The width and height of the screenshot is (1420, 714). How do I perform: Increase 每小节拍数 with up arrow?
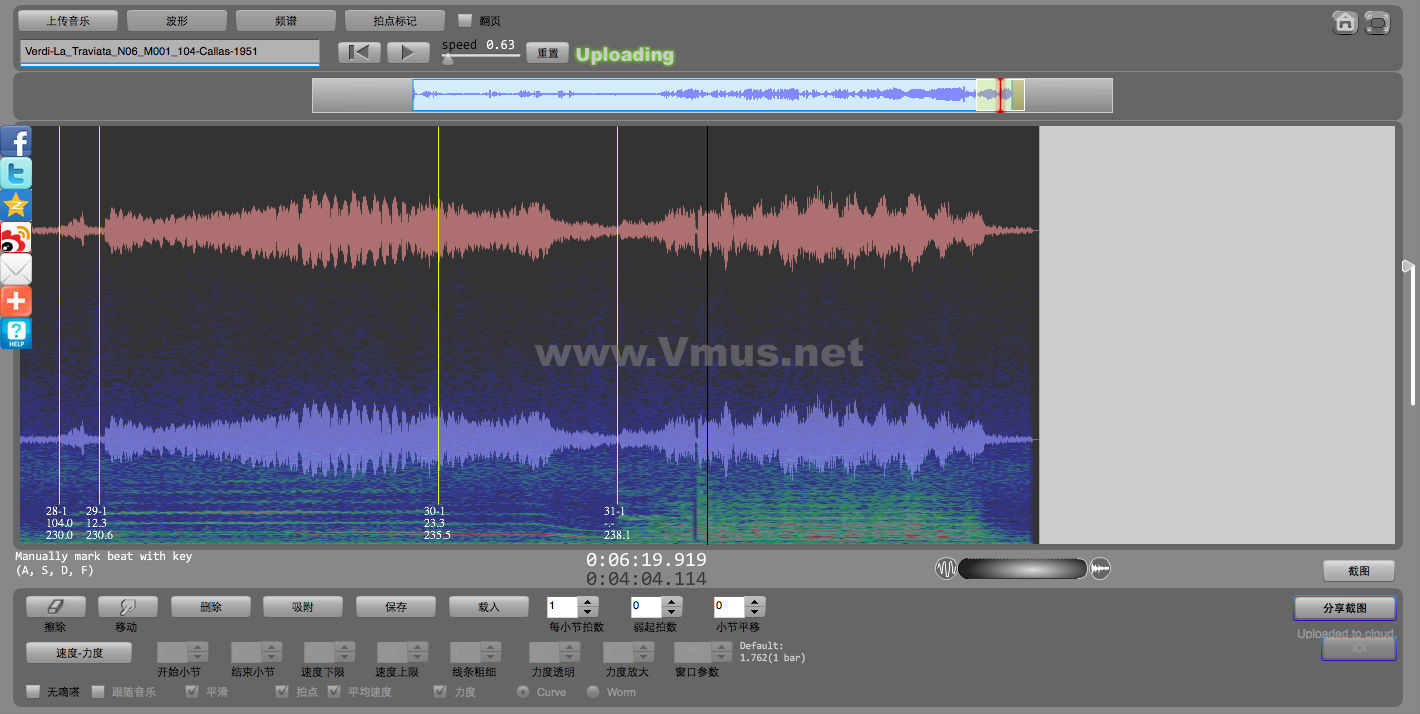pyautogui.click(x=589, y=601)
